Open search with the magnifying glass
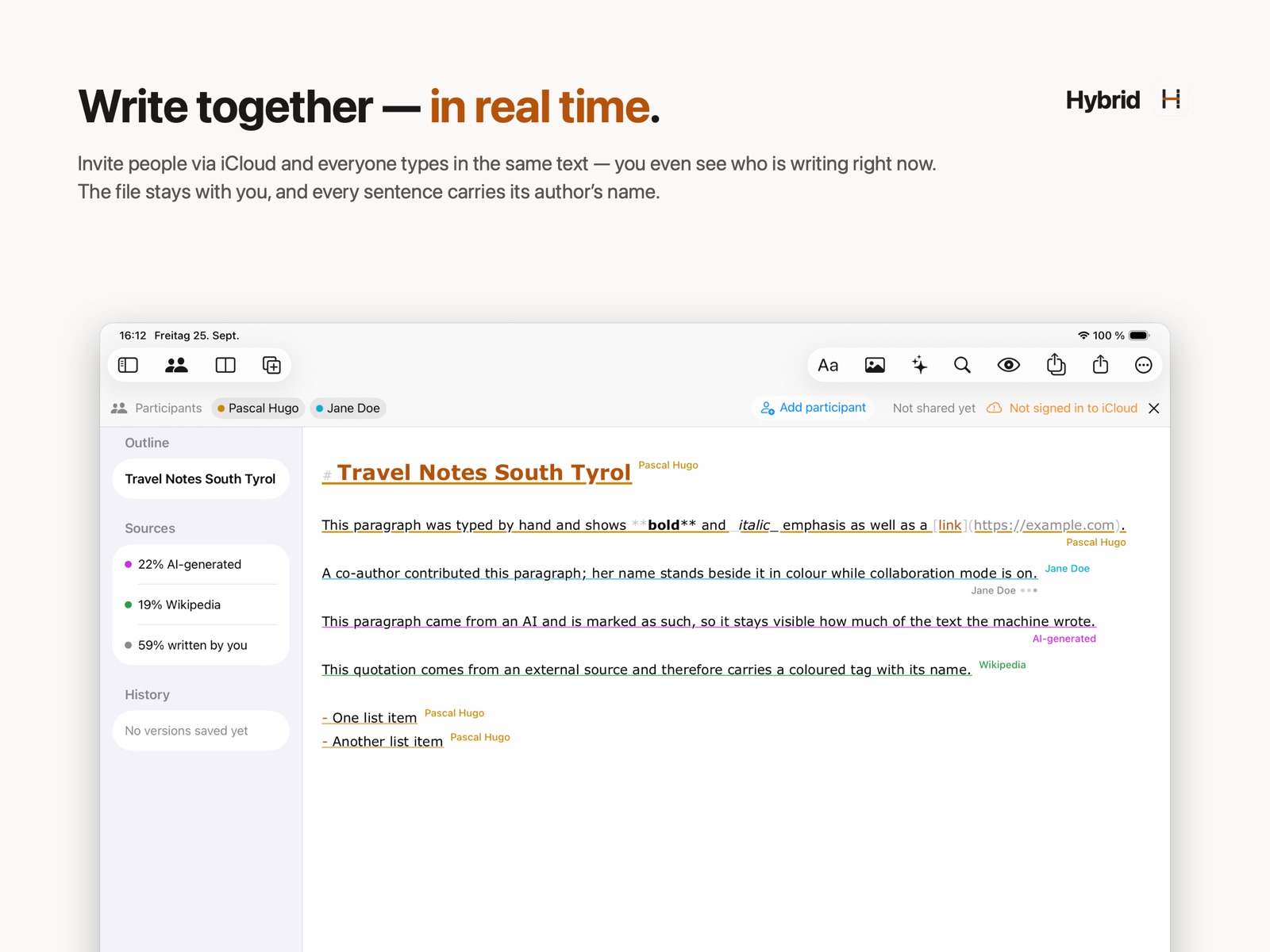This screenshot has width=1270, height=952. click(x=962, y=365)
